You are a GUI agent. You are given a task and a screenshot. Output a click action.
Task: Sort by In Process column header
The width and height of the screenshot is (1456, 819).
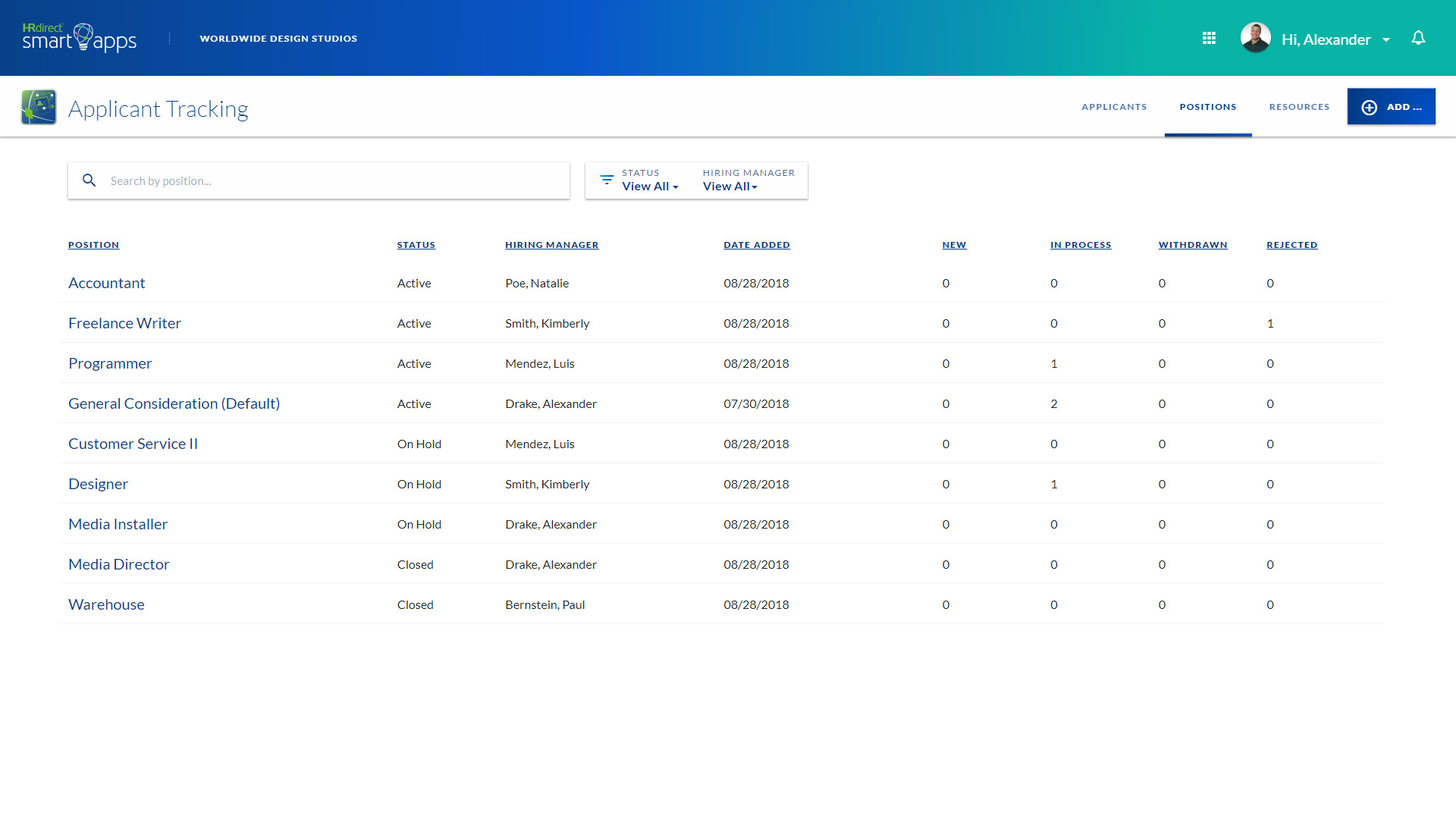tap(1080, 245)
